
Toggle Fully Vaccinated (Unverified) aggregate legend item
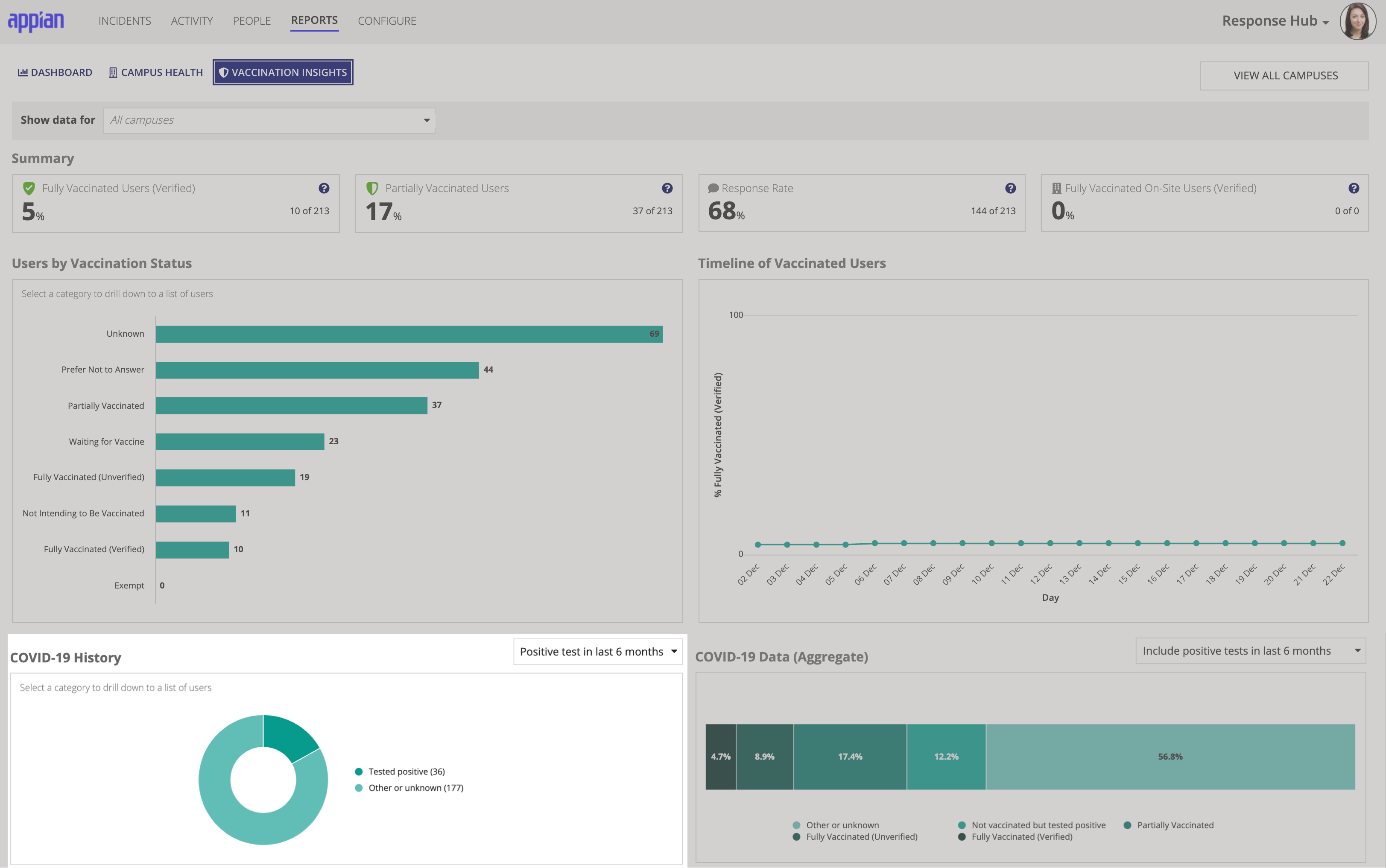(855, 837)
